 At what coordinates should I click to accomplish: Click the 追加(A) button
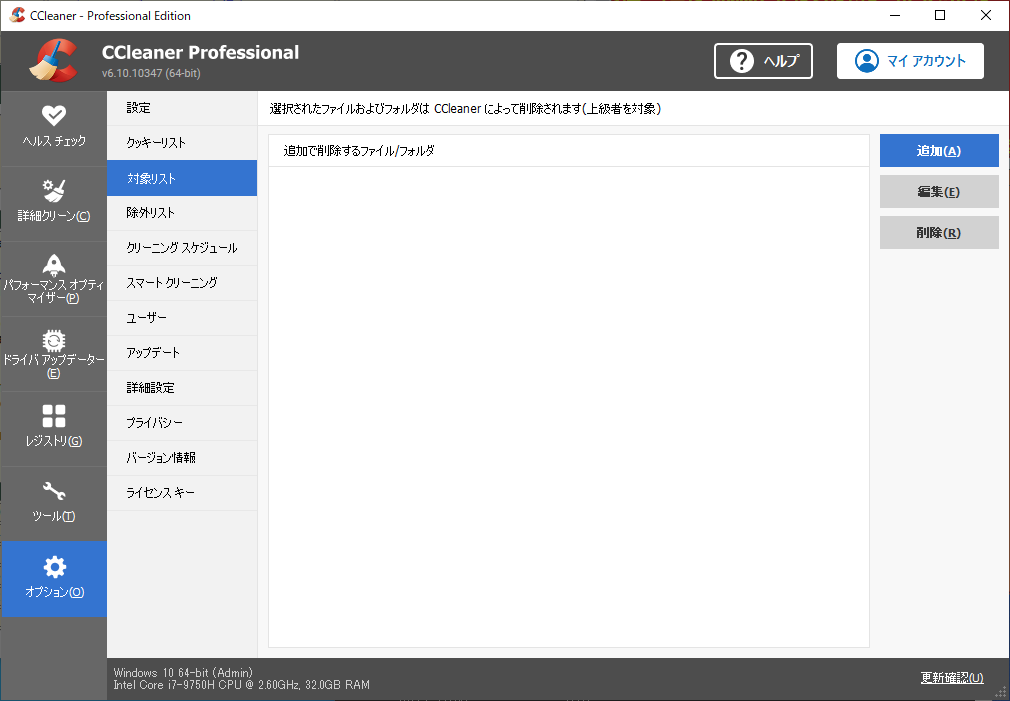point(939,151)
